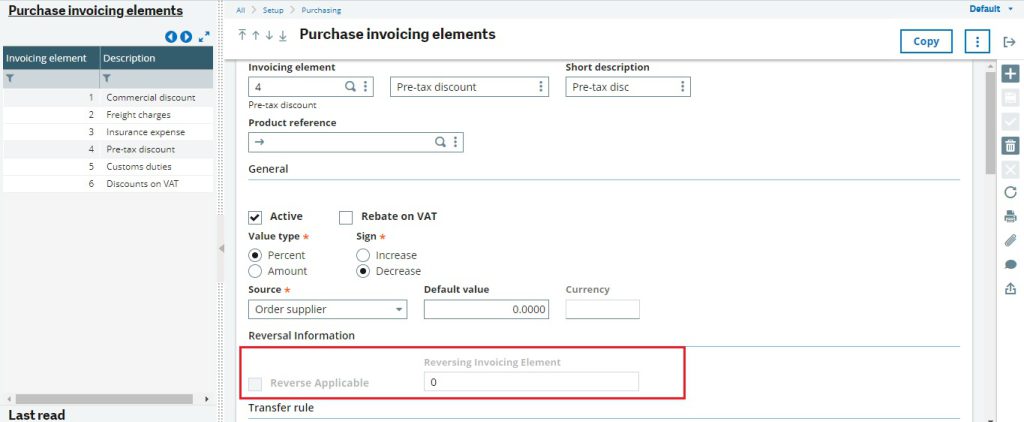1024x422 pixels.
Task: Select Customs duties row in the list
Action: point(138,167)
